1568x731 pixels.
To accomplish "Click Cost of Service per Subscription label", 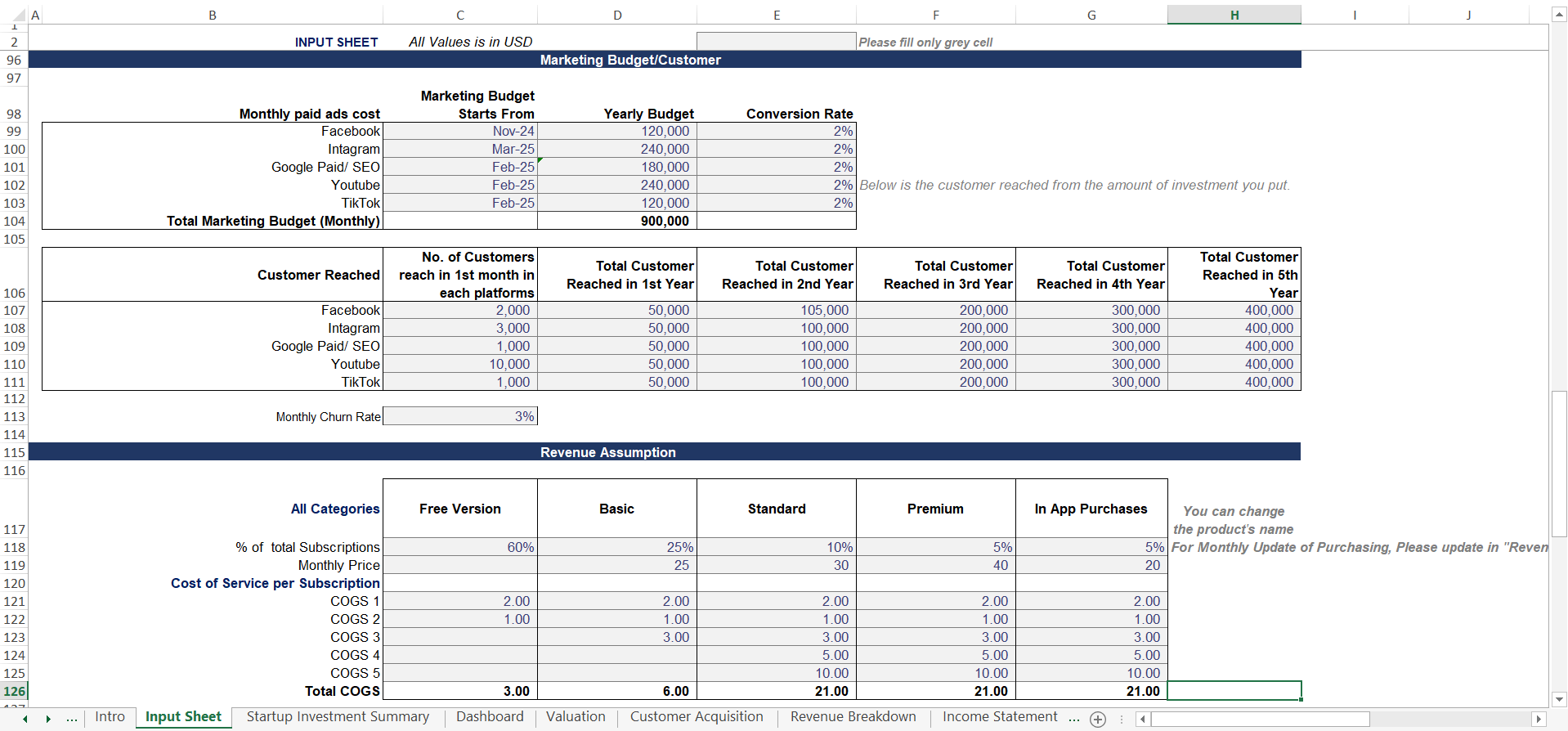I will [x=276, y=583].
